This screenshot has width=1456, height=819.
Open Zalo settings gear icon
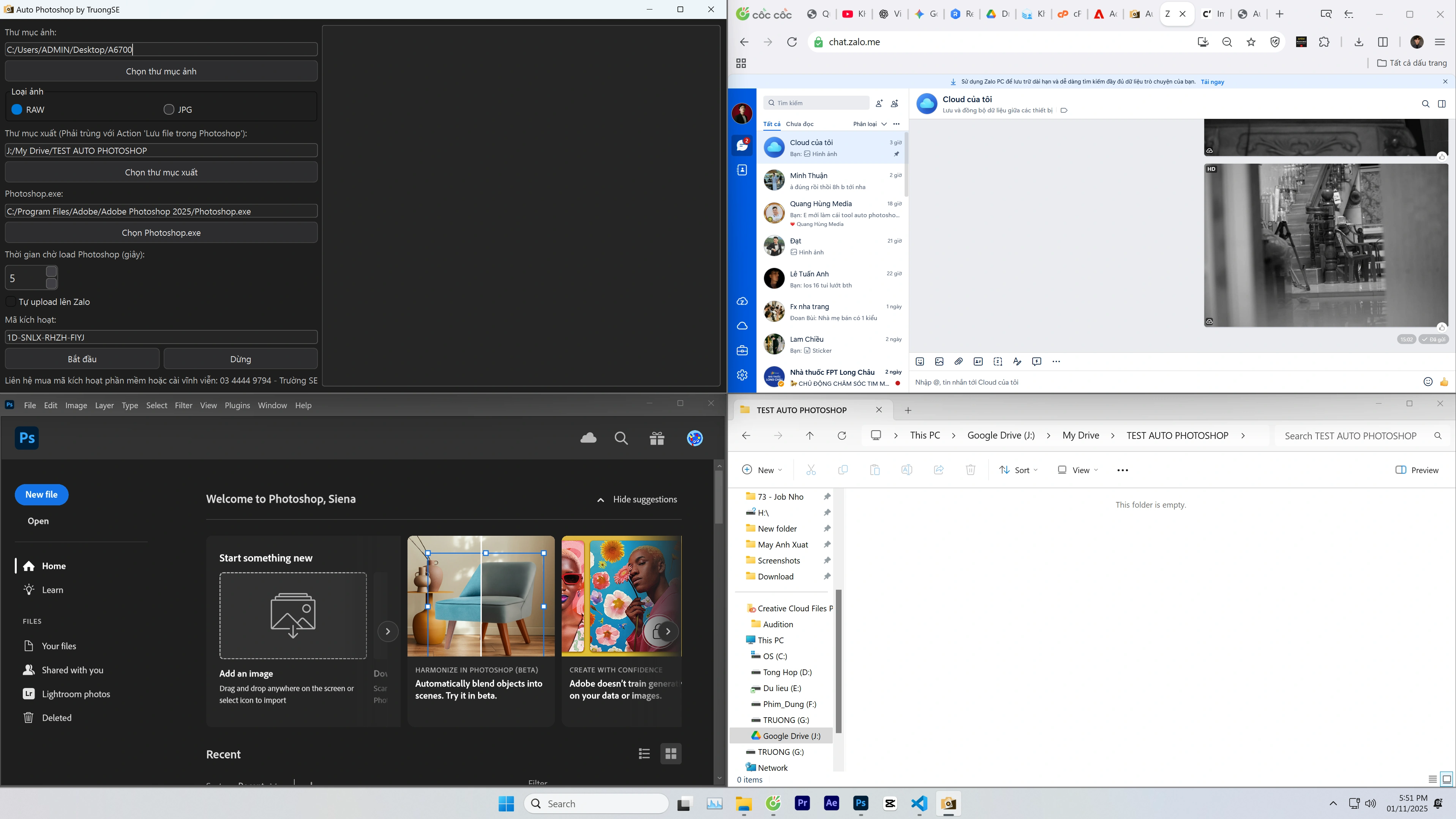[x=742, y=375]
